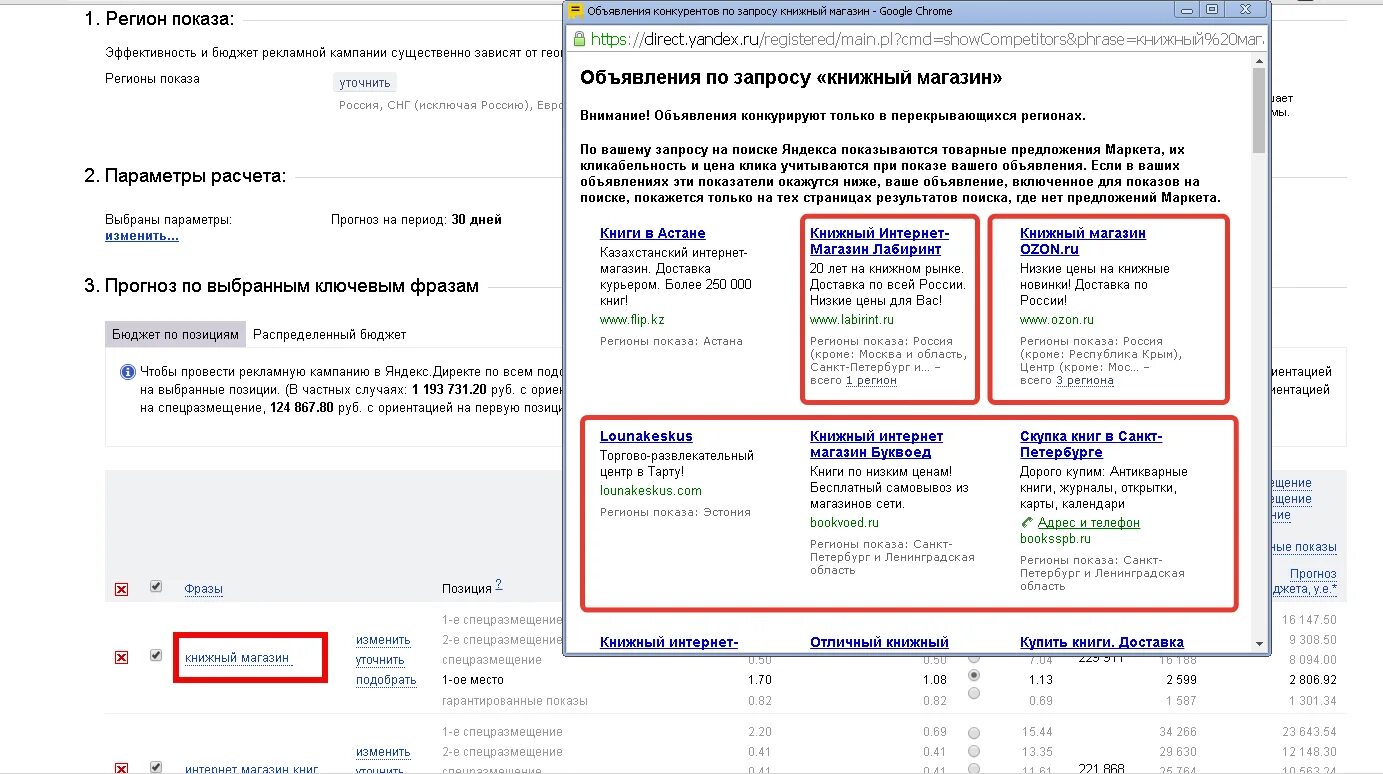Click the Регионы показа: Астана text
The image size is (1383, 774).
(x=671, y=341)
